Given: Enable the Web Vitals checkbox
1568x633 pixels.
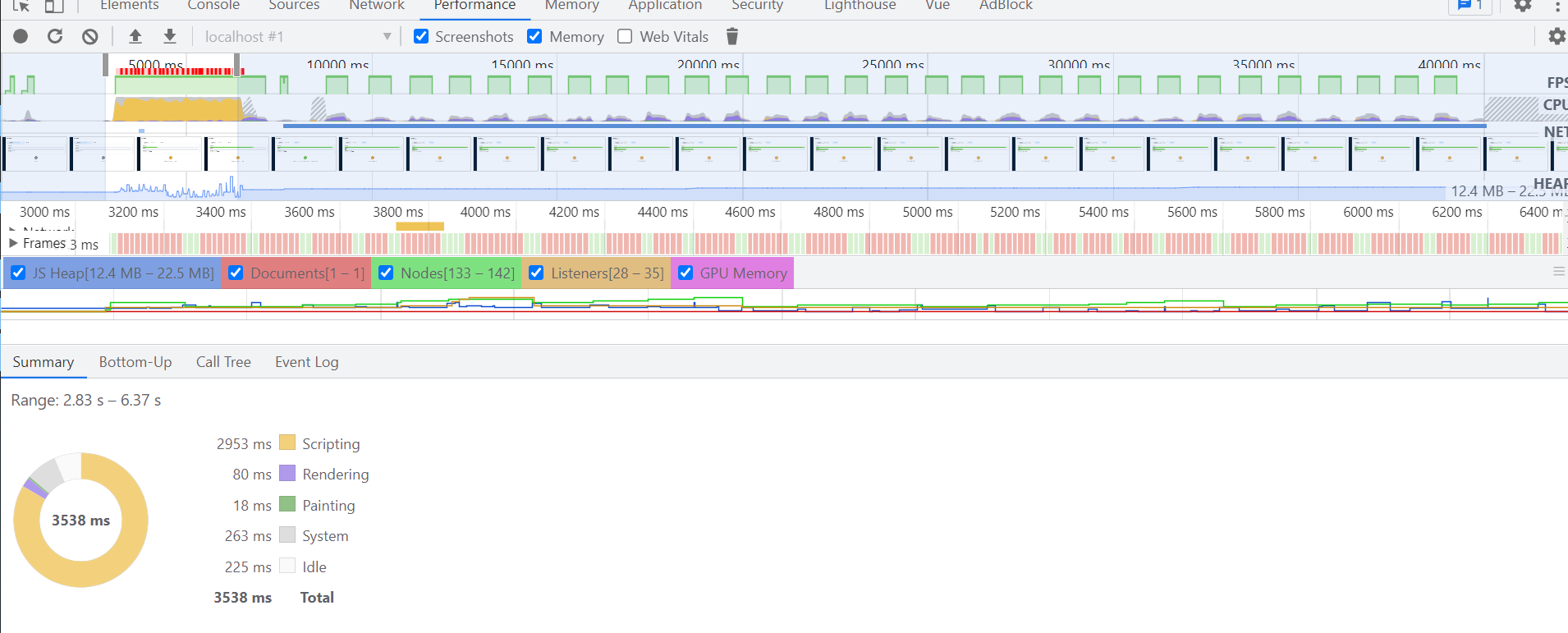Looking at the screenshot, I should [x=625, y=36].
